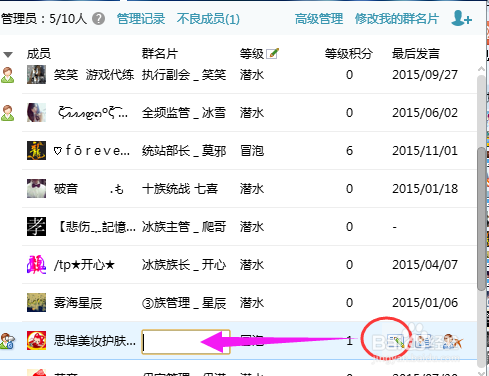Open avatar of member 破音

(x=36, y=189)
